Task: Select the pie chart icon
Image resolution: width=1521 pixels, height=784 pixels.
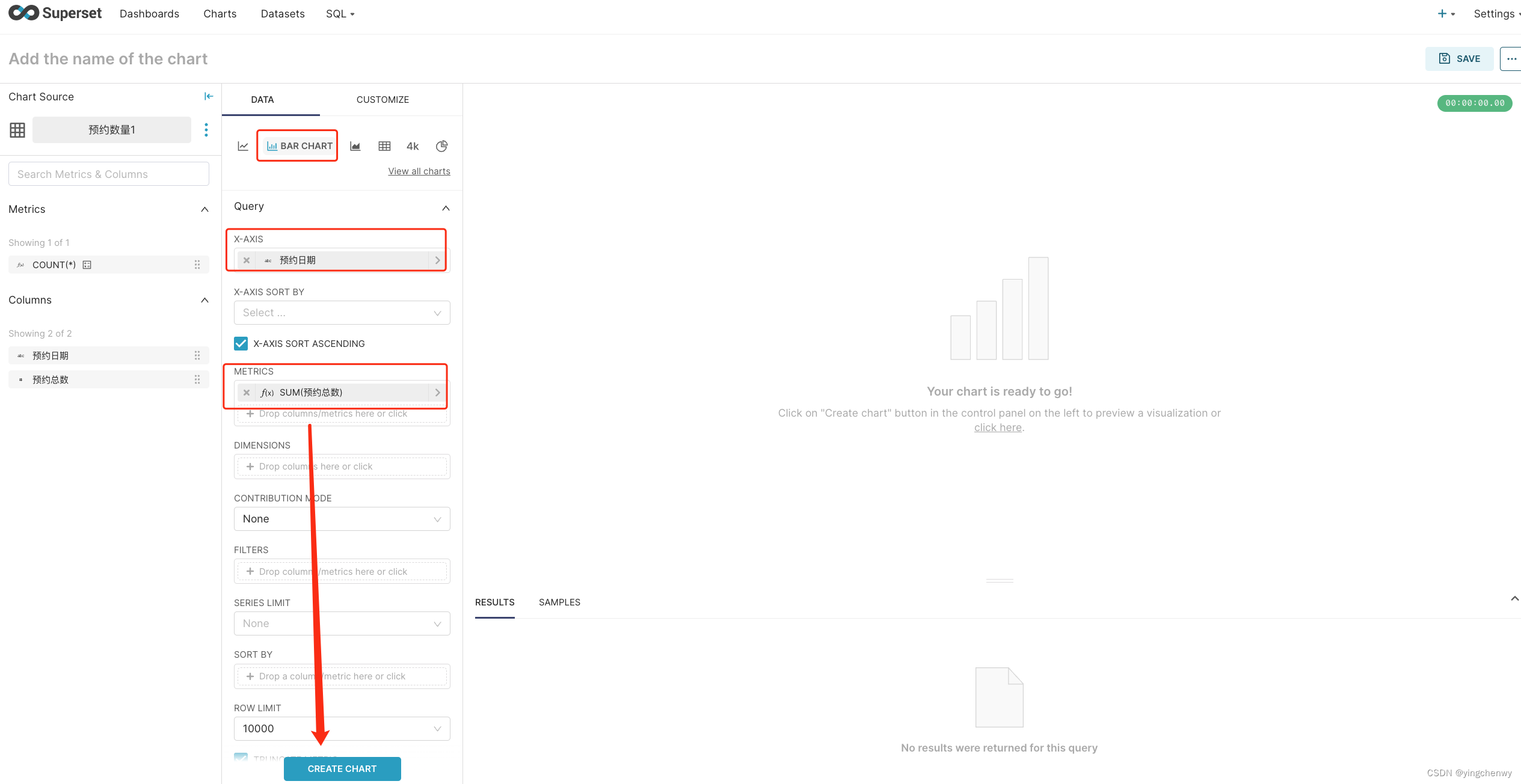Action: pyautogui.click(x=441, y=146)
